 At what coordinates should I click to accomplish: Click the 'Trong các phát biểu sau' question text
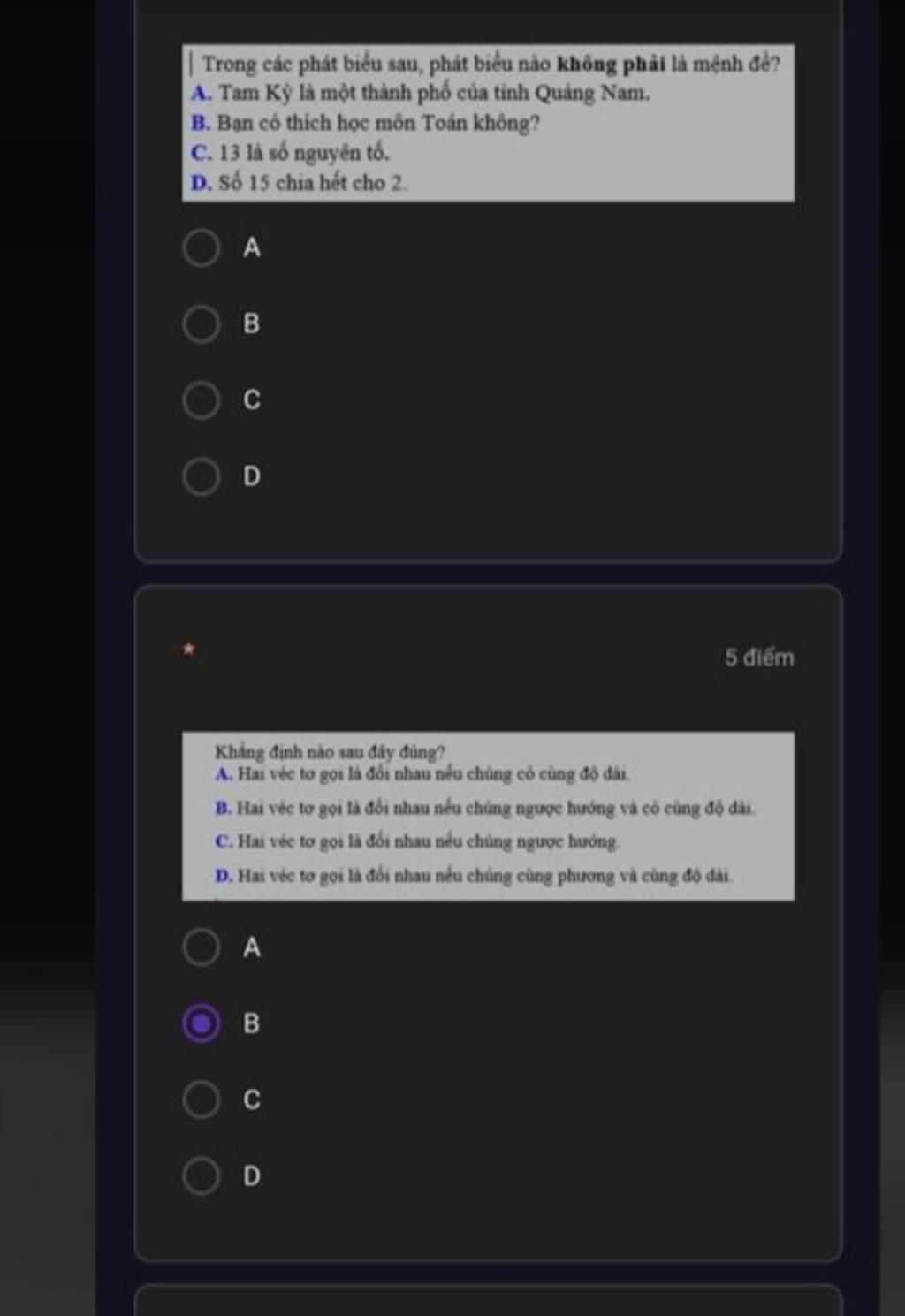click(491, 64)
